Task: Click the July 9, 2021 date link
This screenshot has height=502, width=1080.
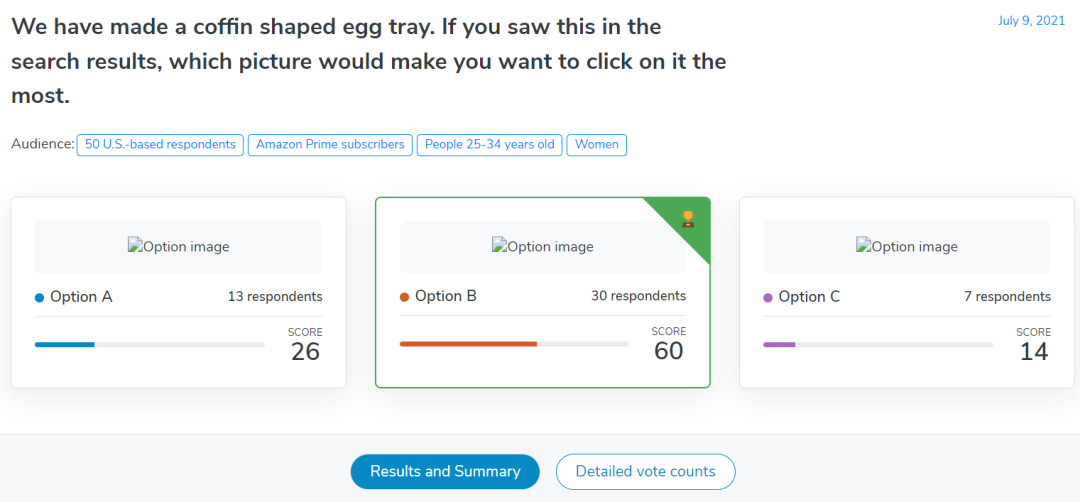Action: click(1032, 20)
